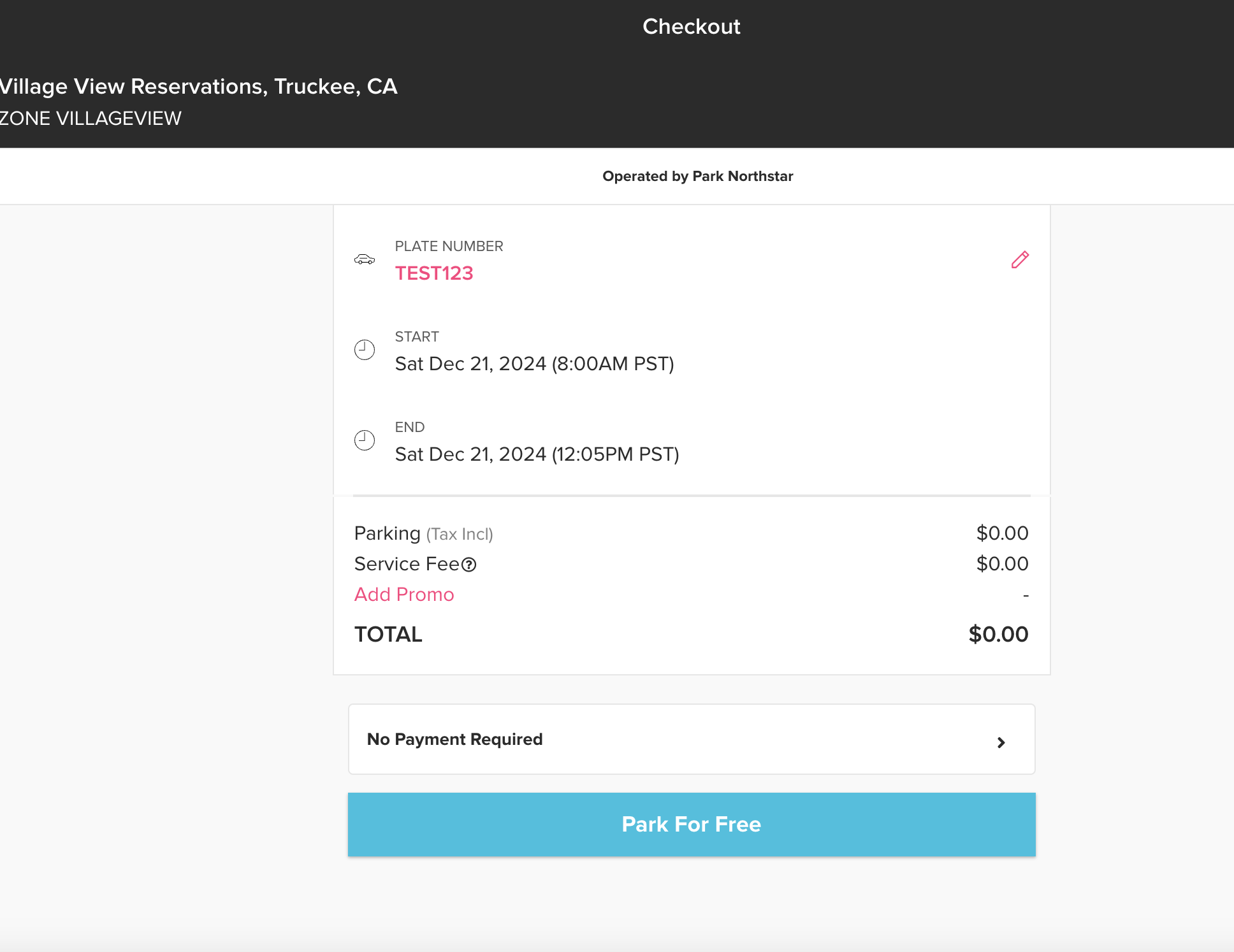Click the car icon beside plate number

tap(365, 259)
